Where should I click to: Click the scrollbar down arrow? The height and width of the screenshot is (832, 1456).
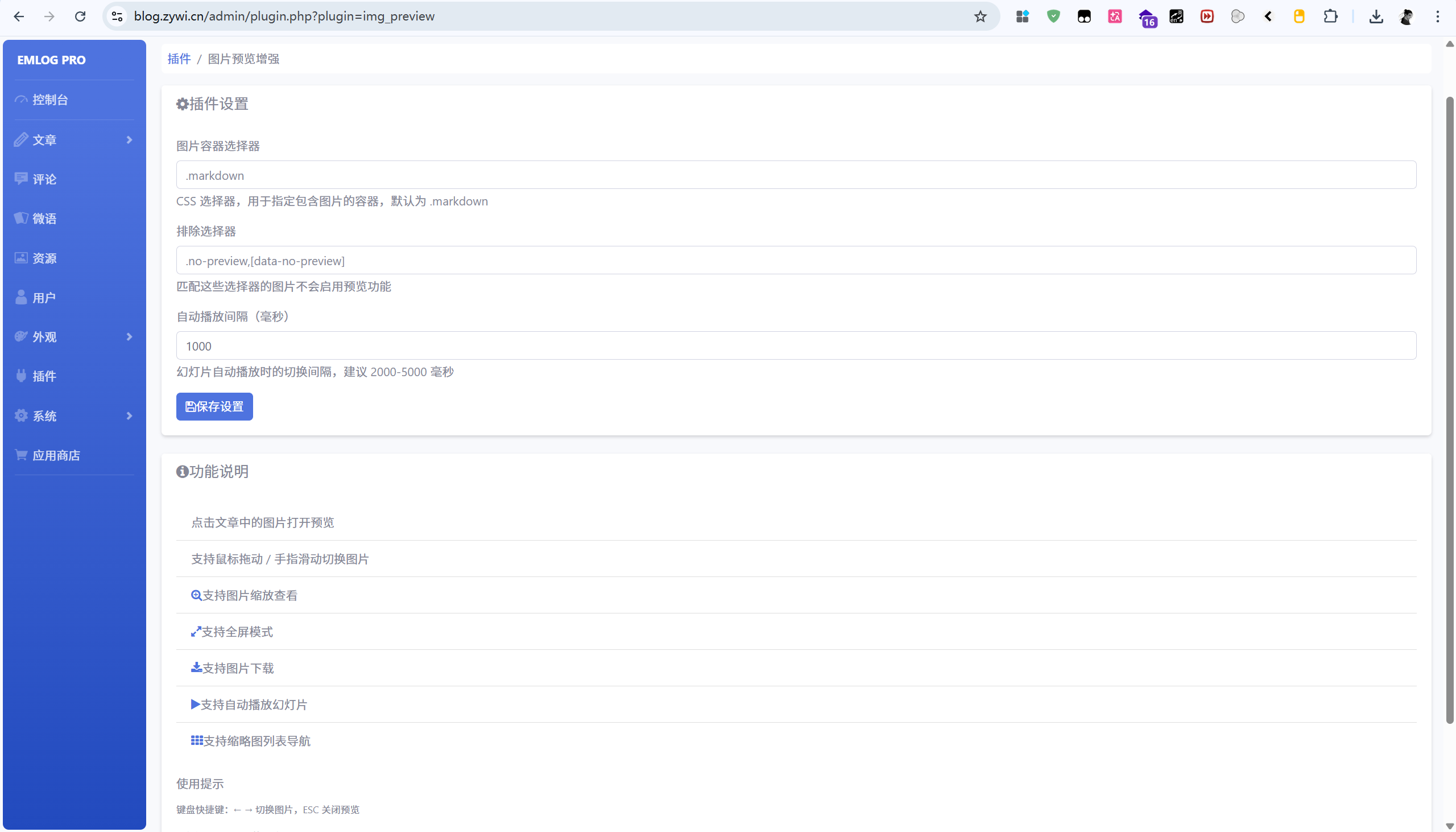point(1449,826)
